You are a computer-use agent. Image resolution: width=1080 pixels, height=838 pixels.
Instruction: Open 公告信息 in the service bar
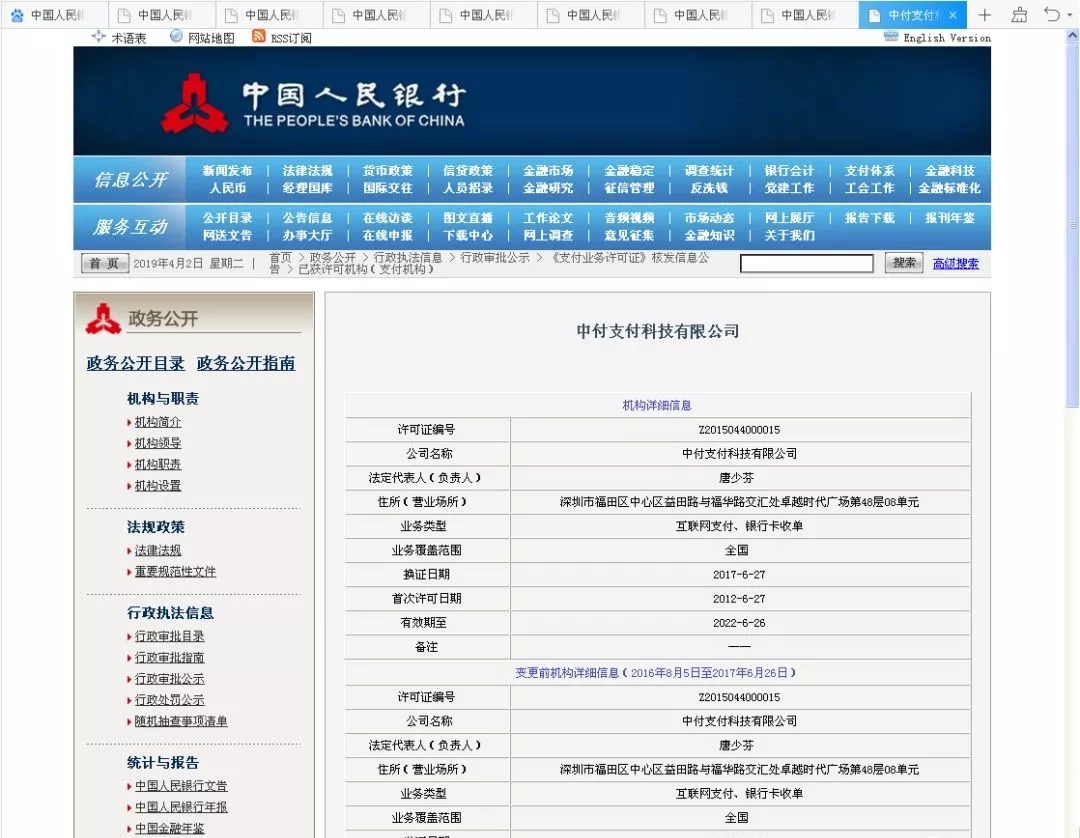coord(307,218)
